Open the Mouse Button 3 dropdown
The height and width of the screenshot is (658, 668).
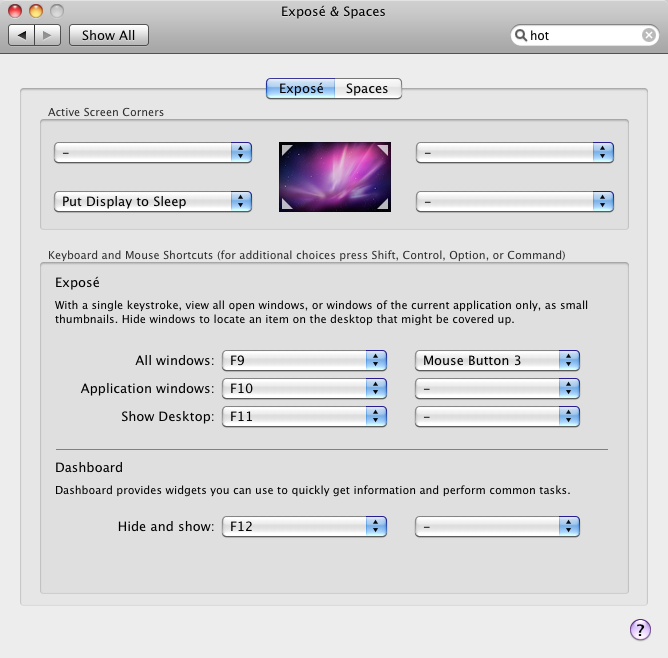tap(497, 360)
